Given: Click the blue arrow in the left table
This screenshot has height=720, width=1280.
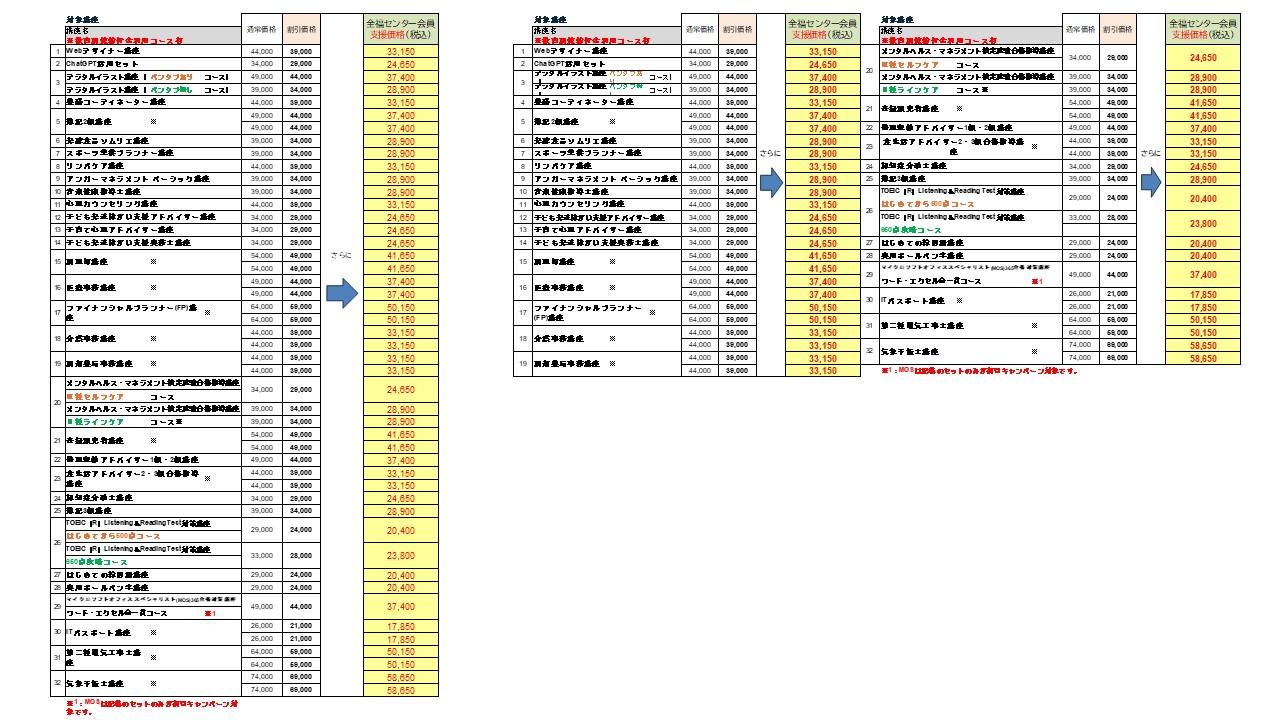Looking at the screenshot, I should pyautogui.click(x=342, y=295).
